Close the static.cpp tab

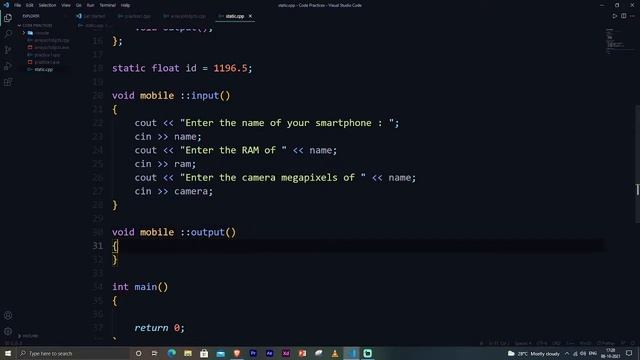point(250,16)
